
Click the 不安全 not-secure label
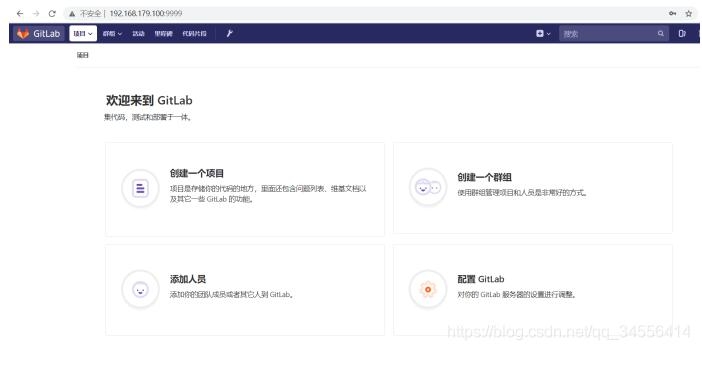(90, 13)
